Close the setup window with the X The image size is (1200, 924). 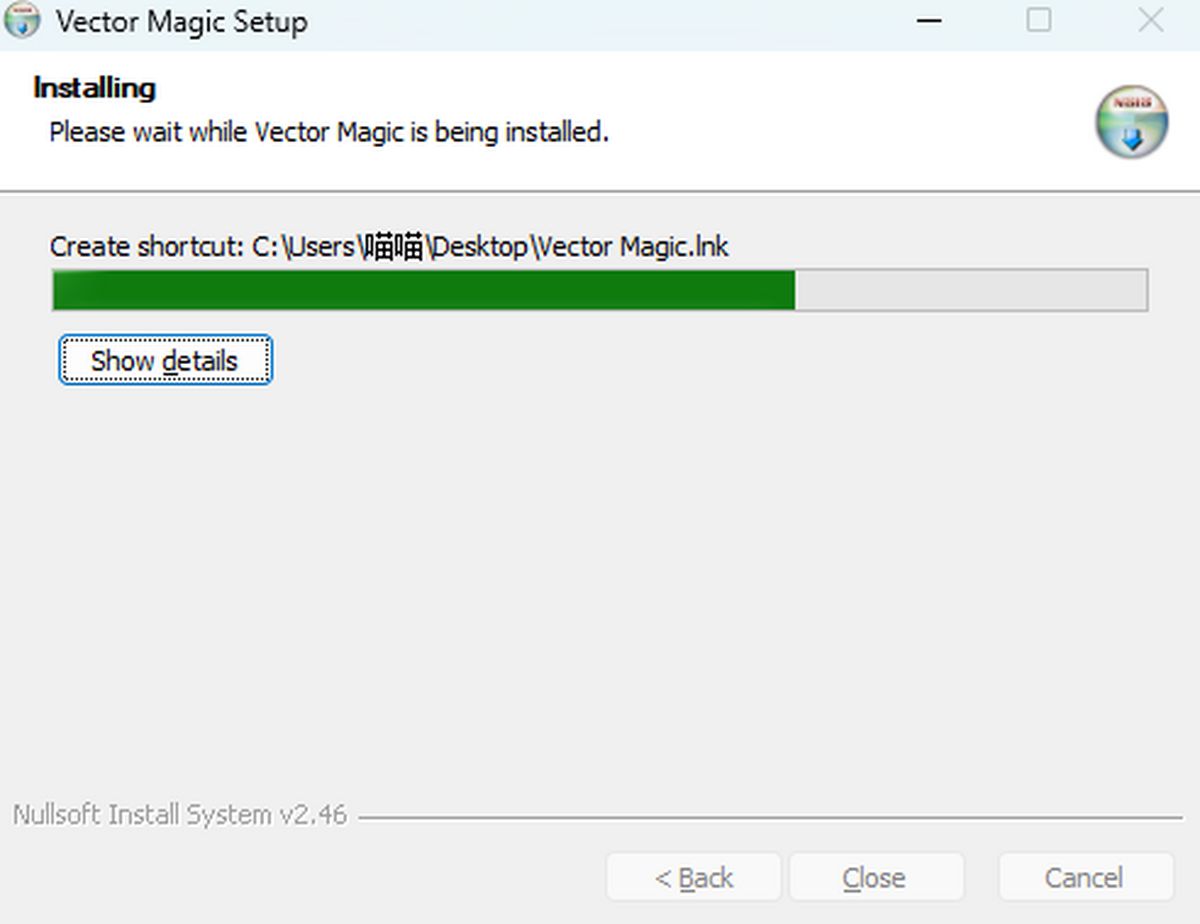1151,21
